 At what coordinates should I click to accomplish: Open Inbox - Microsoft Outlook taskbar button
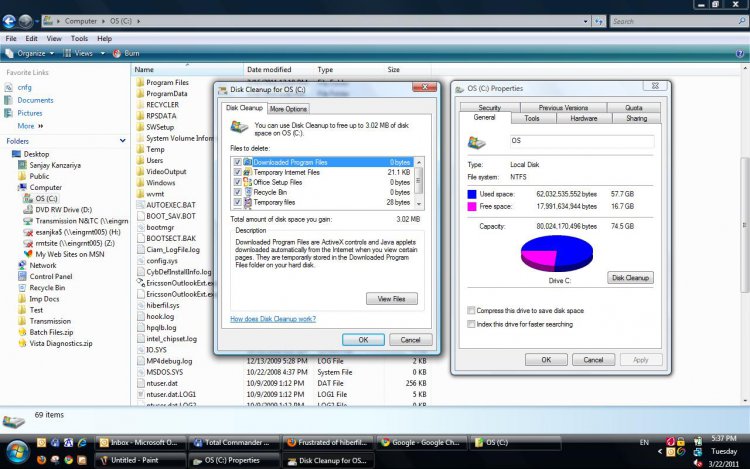pos(141,443)
